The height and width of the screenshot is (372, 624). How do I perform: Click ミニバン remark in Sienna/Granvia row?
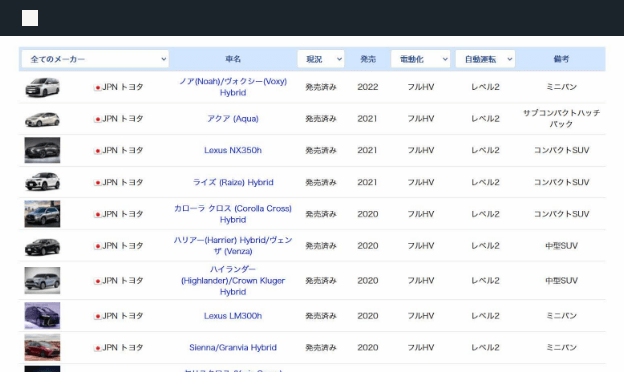[x=561, y=347]
